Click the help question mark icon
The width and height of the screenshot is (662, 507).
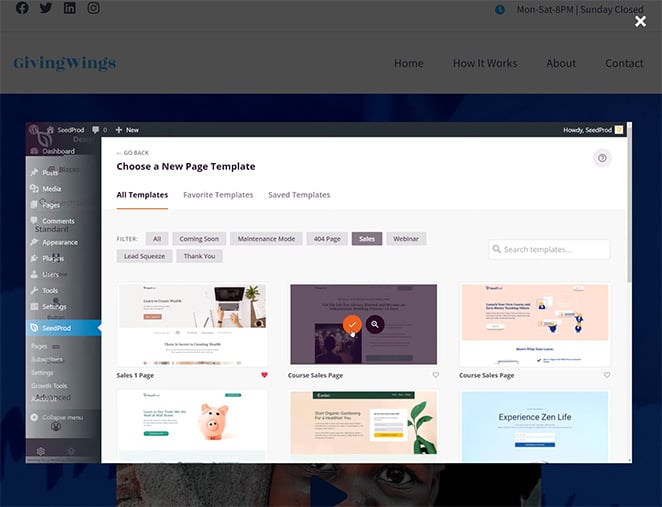602,158
